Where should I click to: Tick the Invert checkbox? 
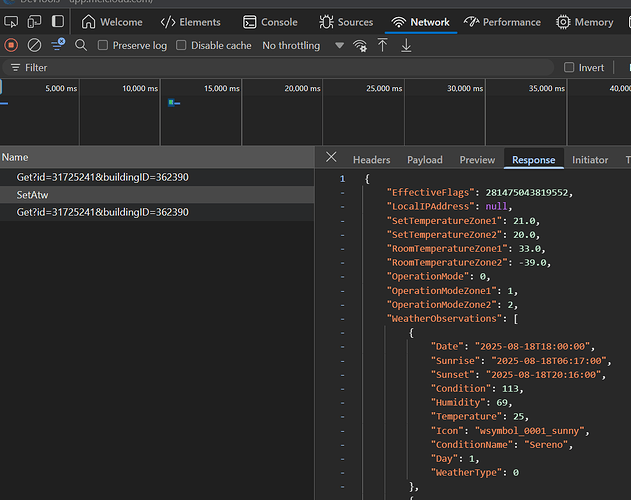(569, 67)
